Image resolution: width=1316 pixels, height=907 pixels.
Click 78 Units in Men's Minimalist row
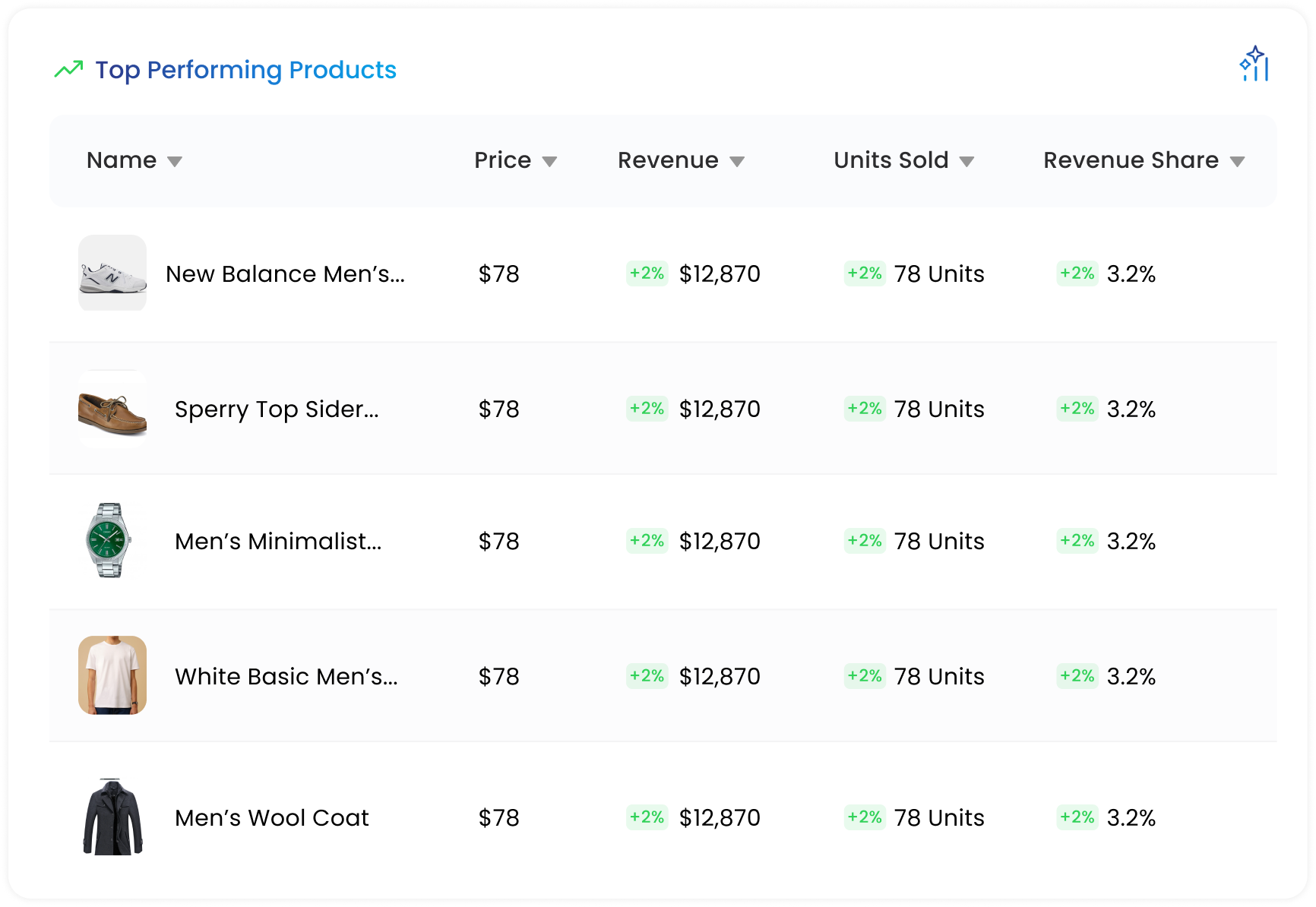(x=939, y=541)
